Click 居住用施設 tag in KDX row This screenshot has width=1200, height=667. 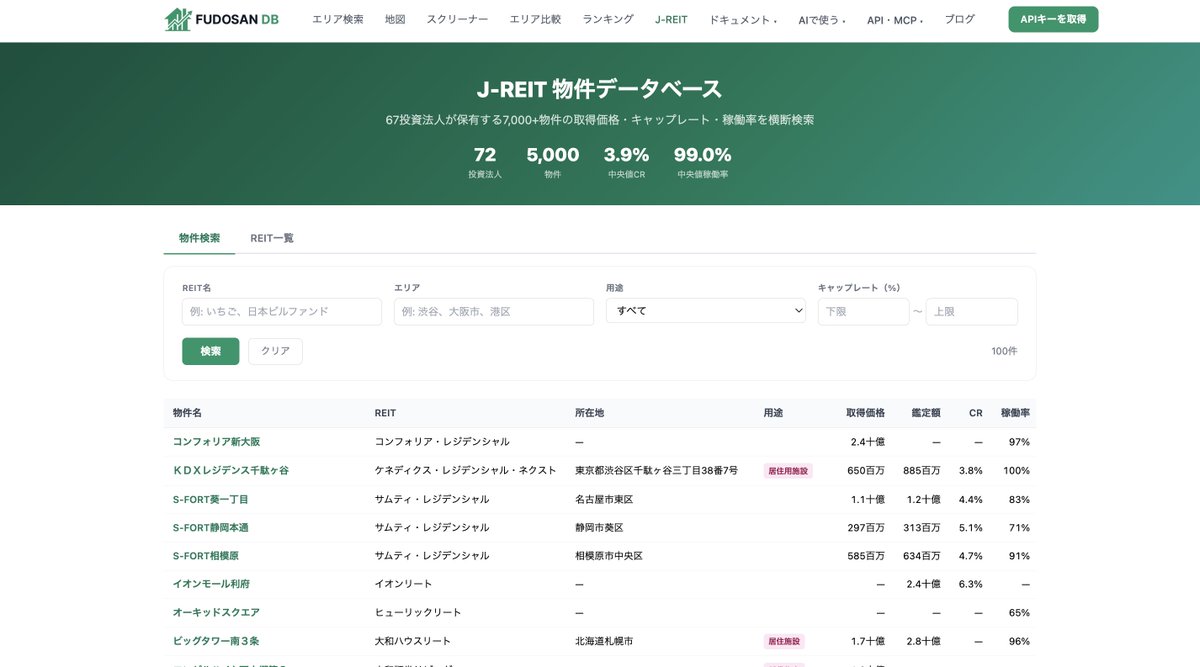(788, 470)
